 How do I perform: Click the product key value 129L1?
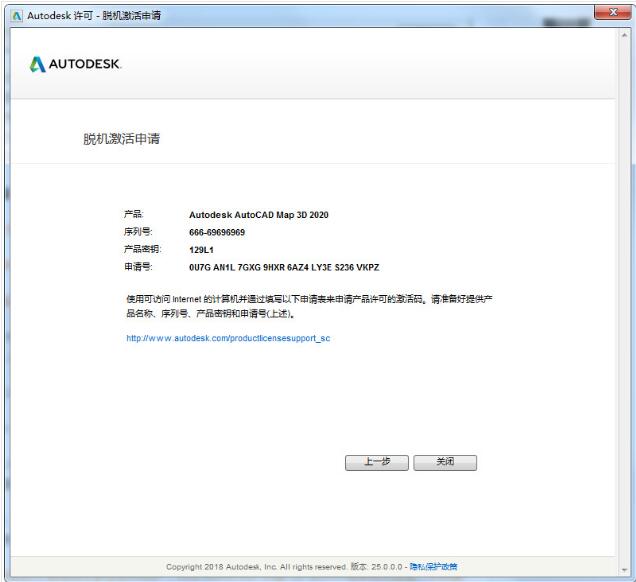203,250
